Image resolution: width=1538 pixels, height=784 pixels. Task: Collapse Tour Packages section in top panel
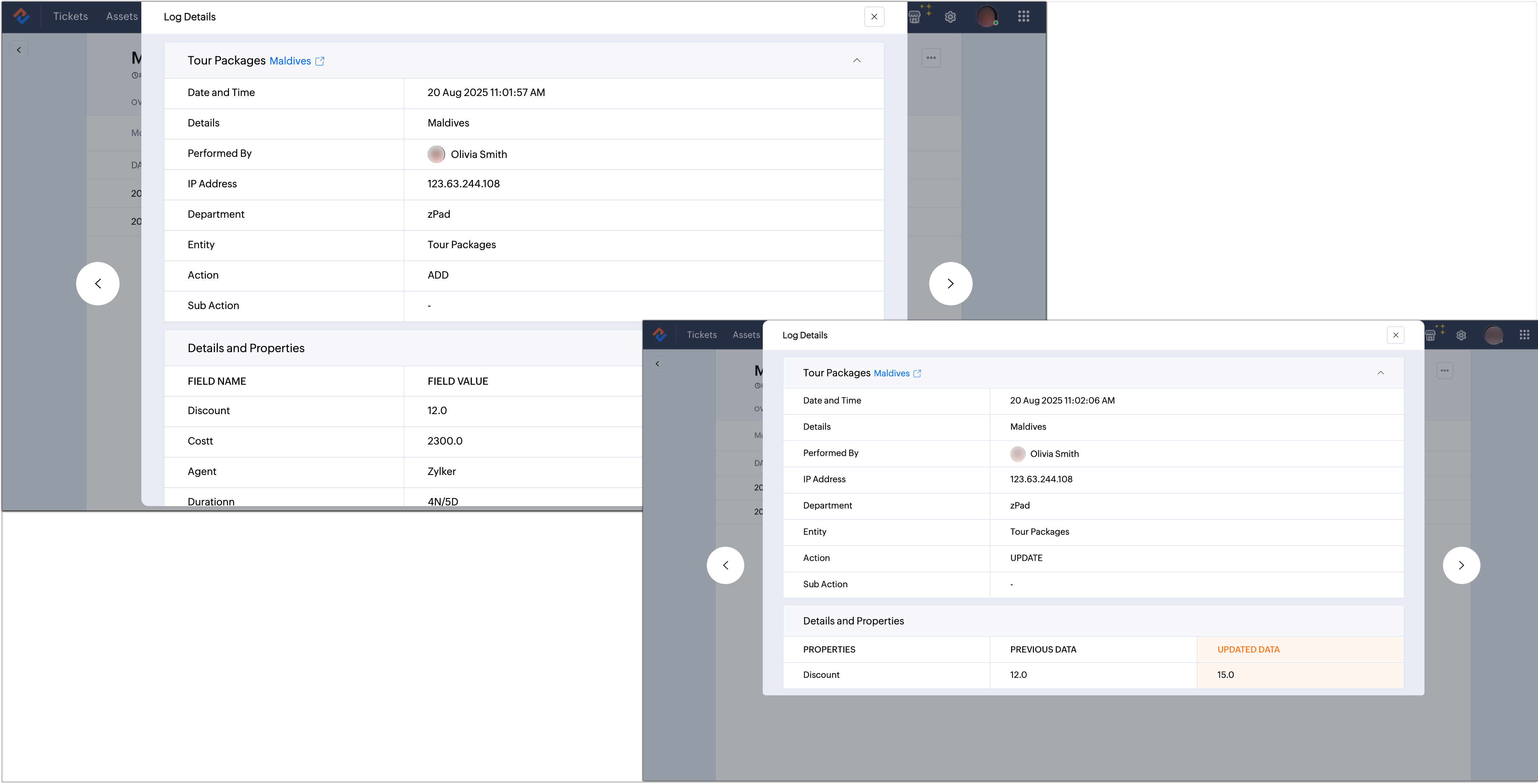tap(856, 60)
